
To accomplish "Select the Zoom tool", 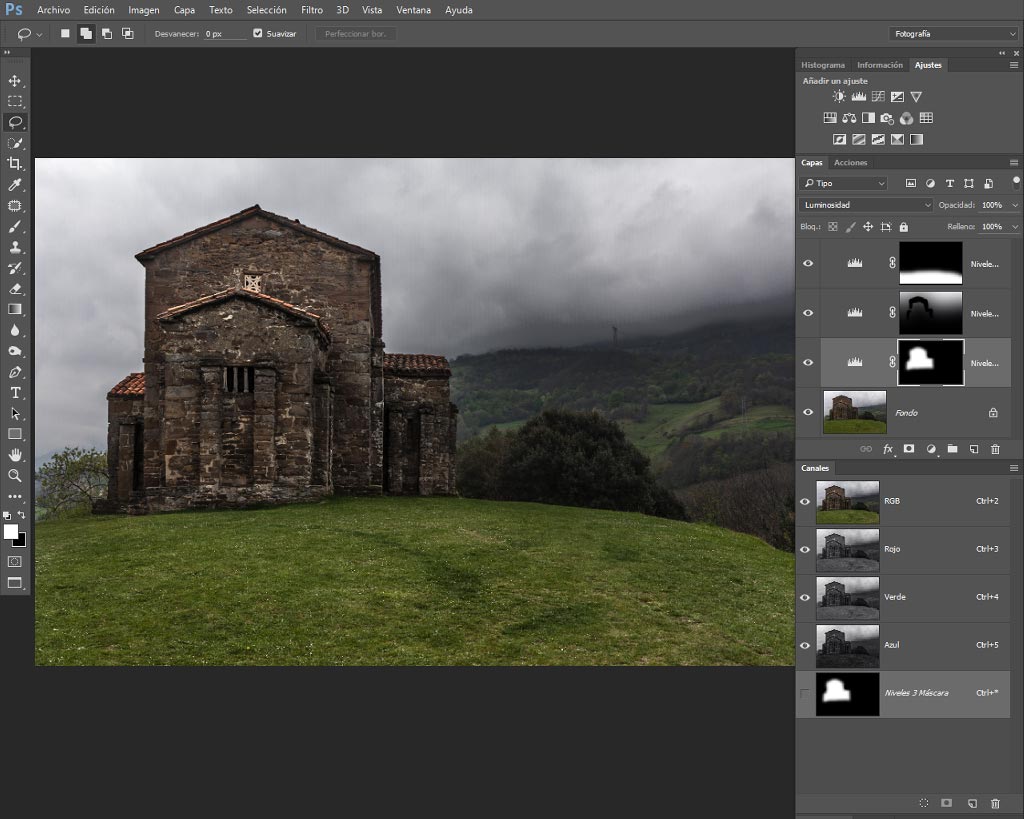I will pos(14,475).
